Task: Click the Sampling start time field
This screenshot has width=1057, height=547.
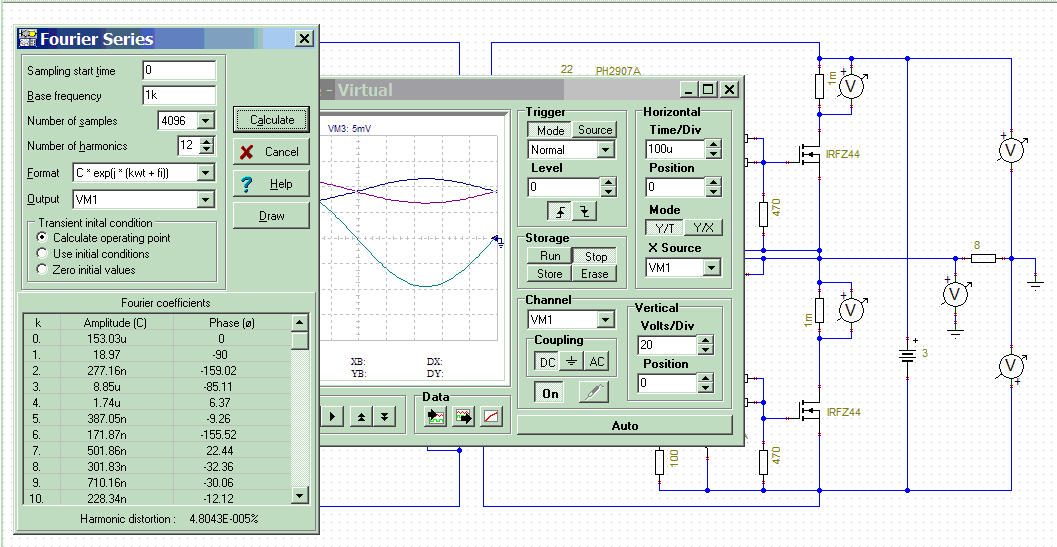Action: [x=179, y=70]
